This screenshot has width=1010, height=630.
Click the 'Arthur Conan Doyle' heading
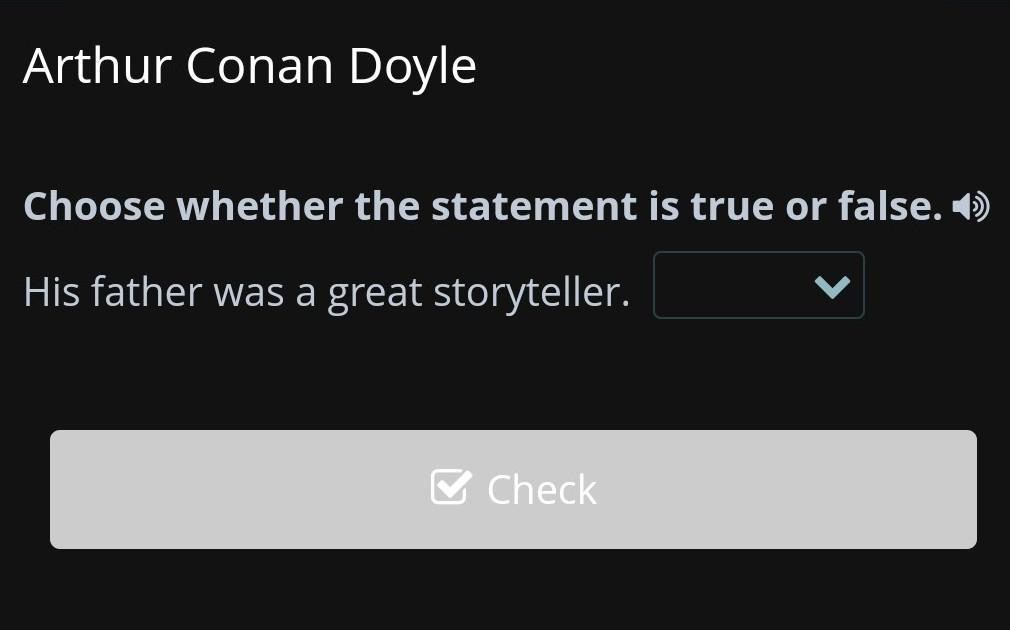249,66
